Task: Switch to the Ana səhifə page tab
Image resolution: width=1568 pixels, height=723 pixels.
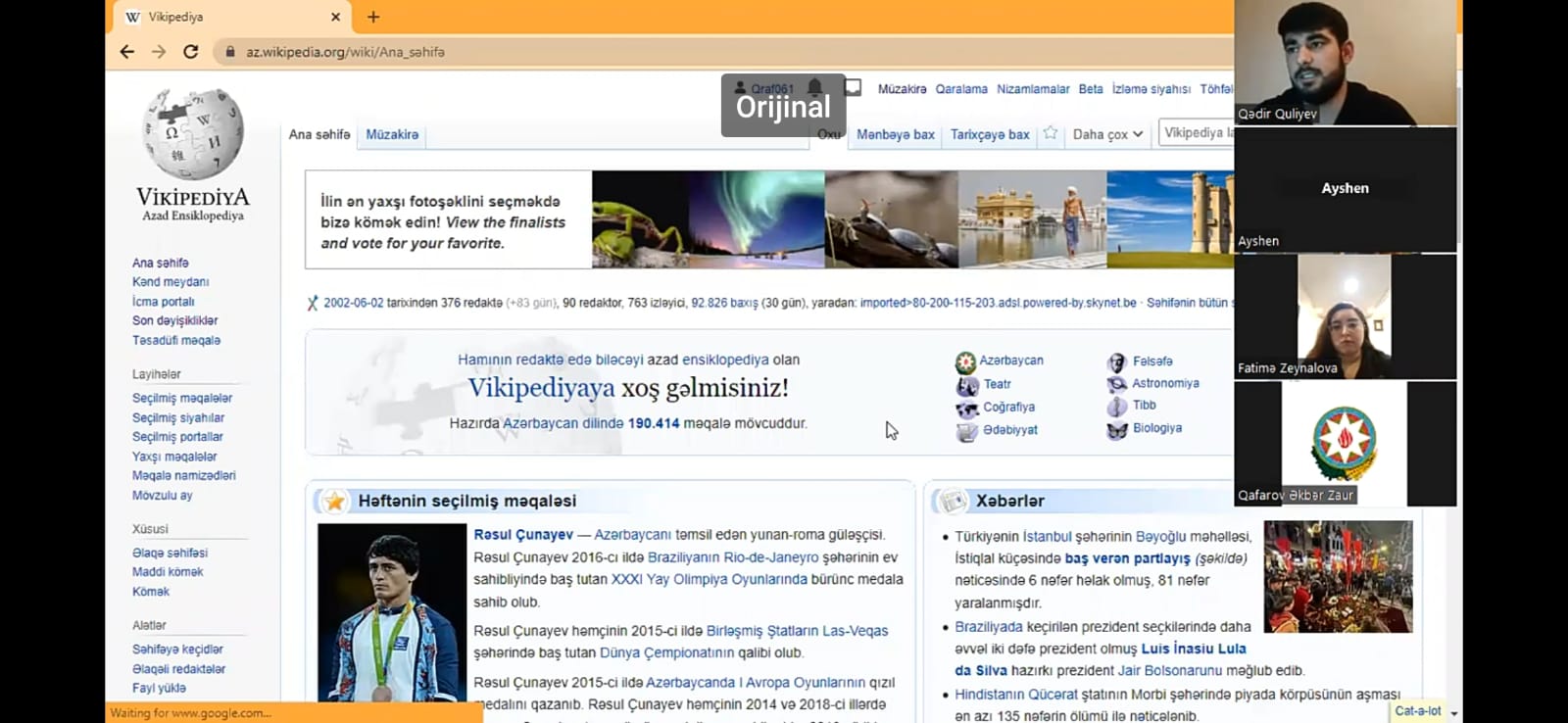Action: [x=319, y=134]
